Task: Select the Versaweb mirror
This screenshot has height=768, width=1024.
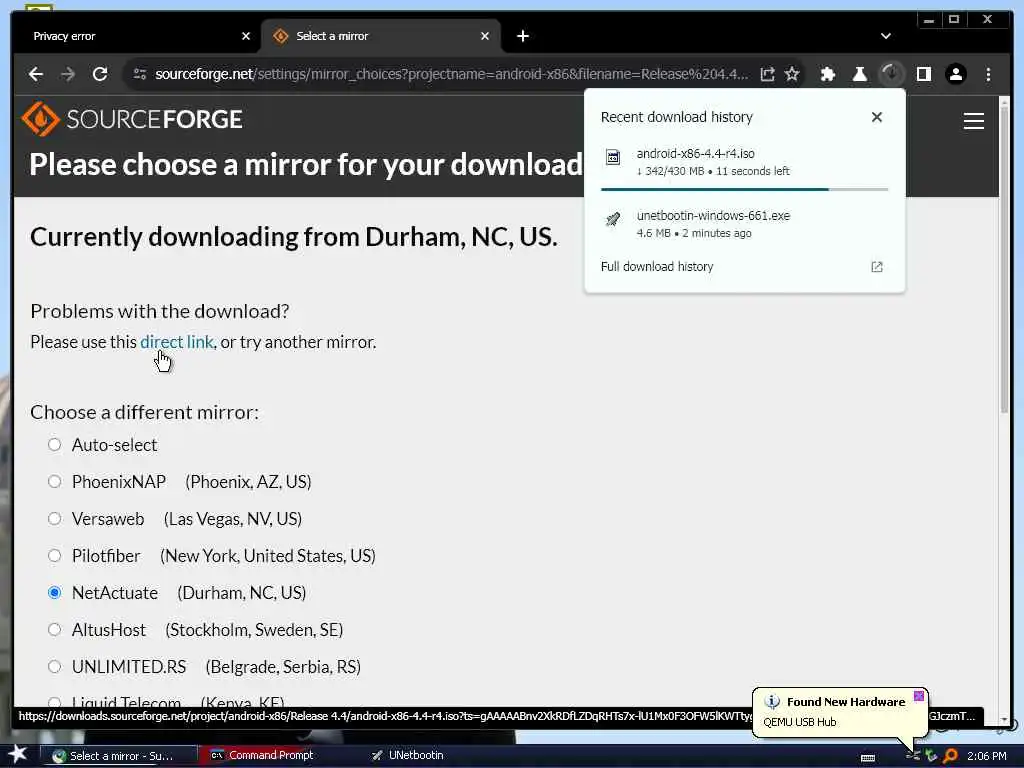Action: coord(54,519)
